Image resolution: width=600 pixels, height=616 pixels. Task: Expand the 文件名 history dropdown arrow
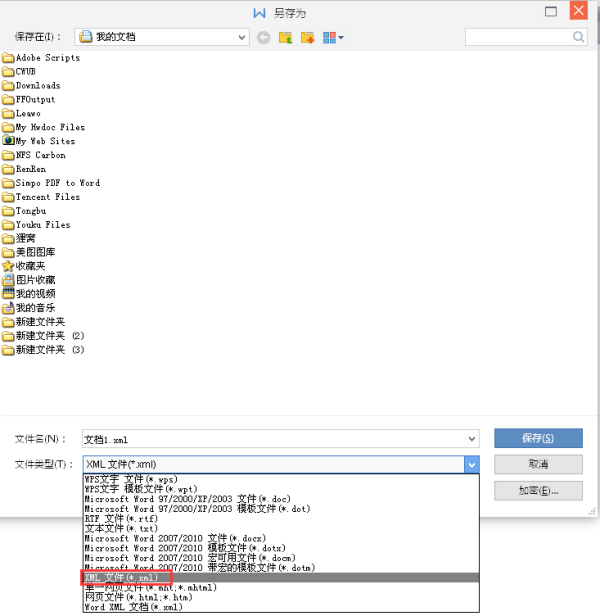click(x=472, y=439)
